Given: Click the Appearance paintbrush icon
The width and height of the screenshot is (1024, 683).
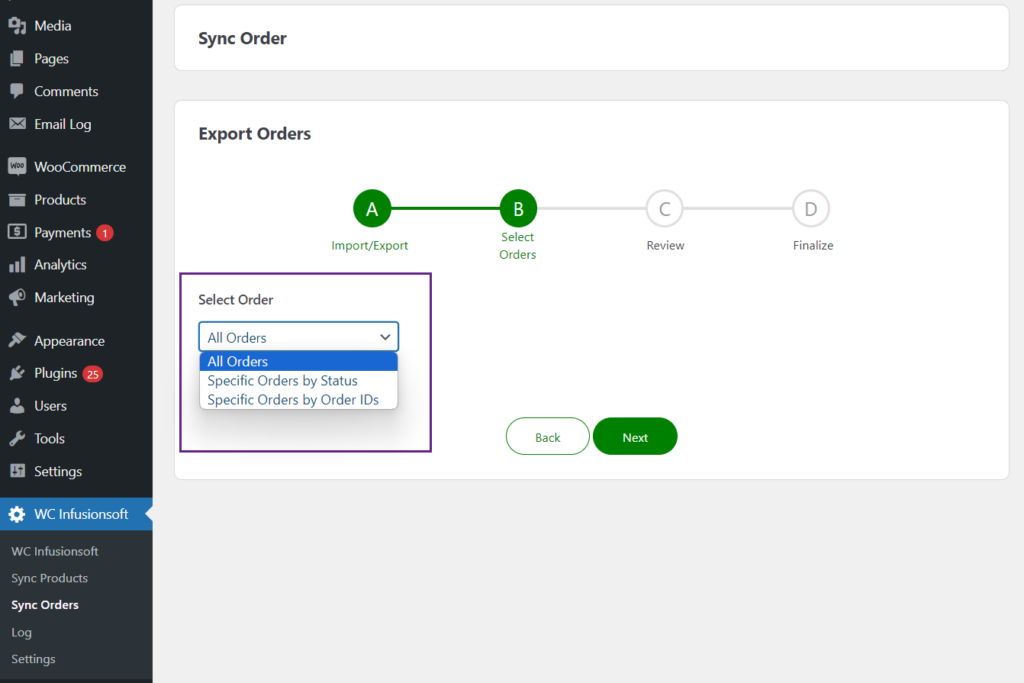Looking at the screenshot, I should click(17, 340).
